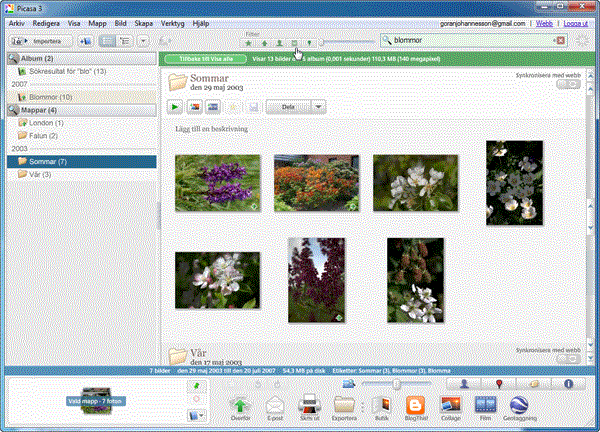Screen dimensions: 600x432
Task: Play the Sommar folder slideshow
Action: [x=175, y=106]
